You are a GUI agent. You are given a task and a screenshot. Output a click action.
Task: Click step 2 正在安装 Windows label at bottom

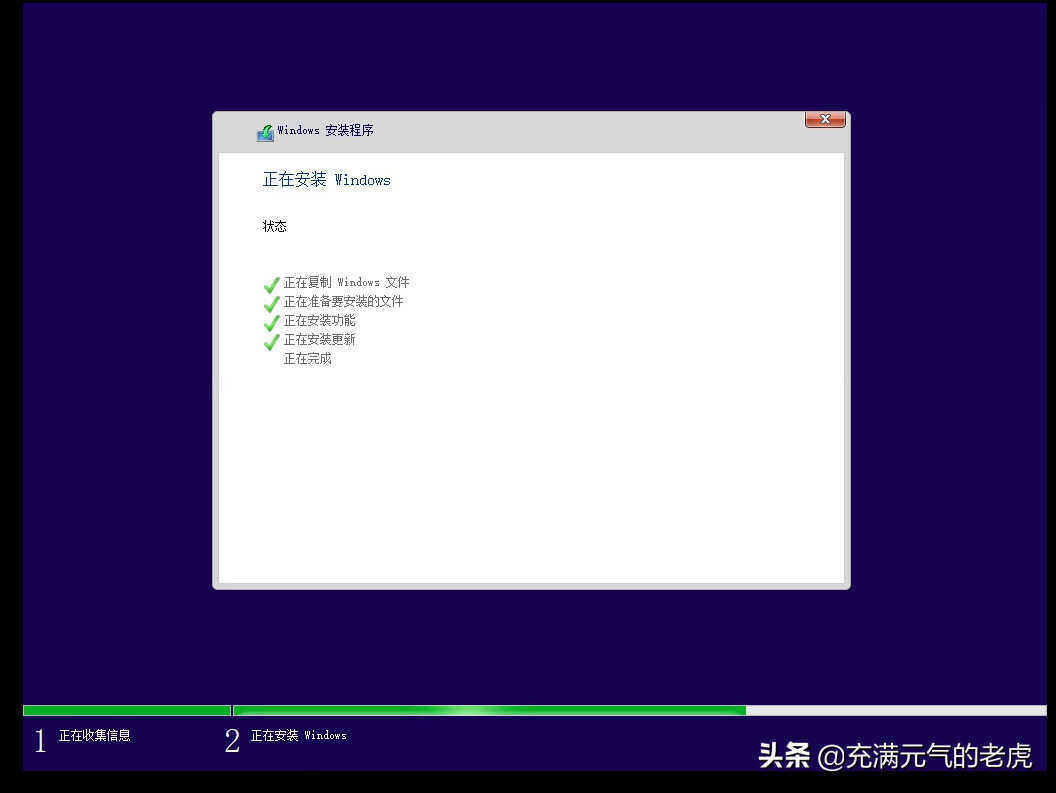pos(298,735)
